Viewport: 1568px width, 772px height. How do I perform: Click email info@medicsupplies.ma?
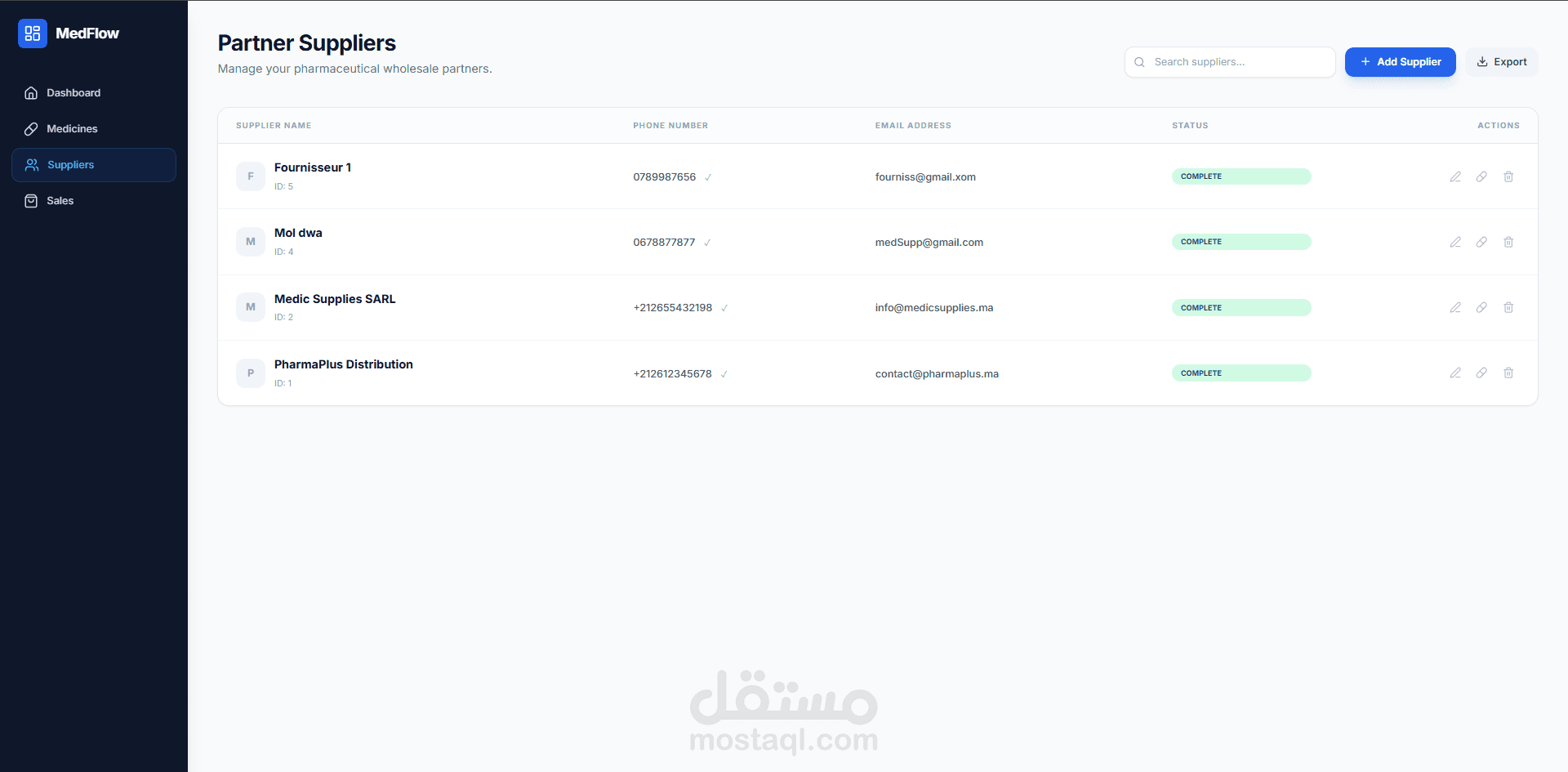[934, 308]
